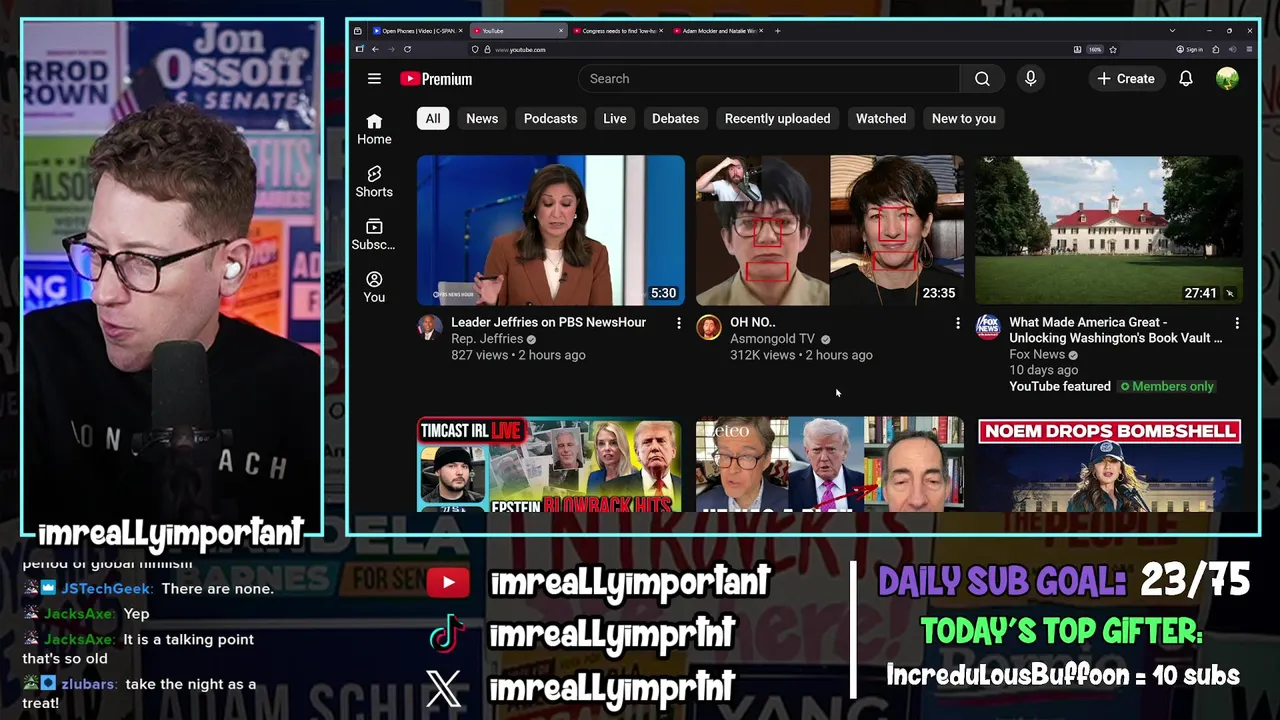Open the OH NO.. video title

pos(753,322)
